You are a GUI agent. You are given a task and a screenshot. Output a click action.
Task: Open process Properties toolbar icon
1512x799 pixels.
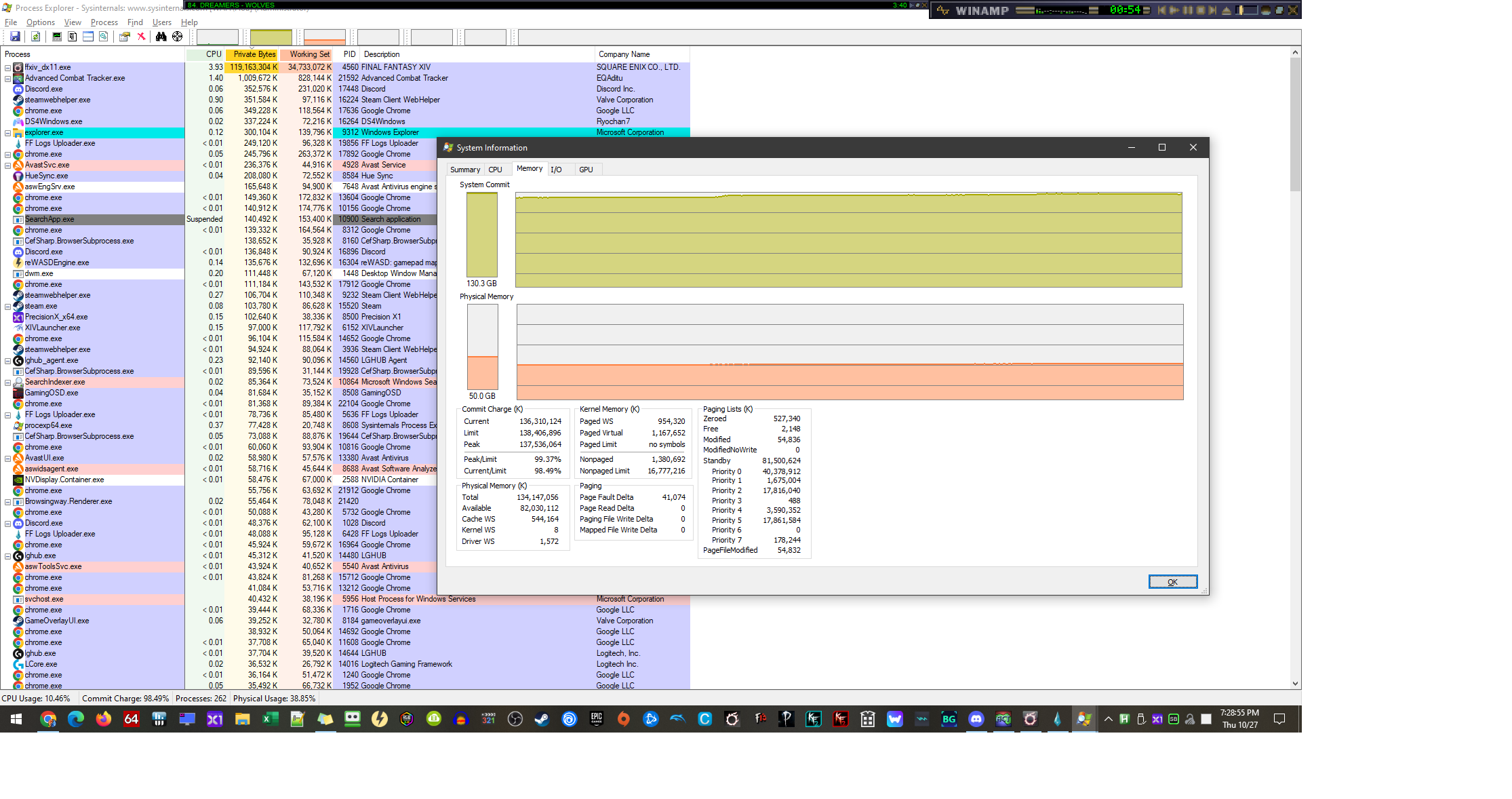point(124,37)
